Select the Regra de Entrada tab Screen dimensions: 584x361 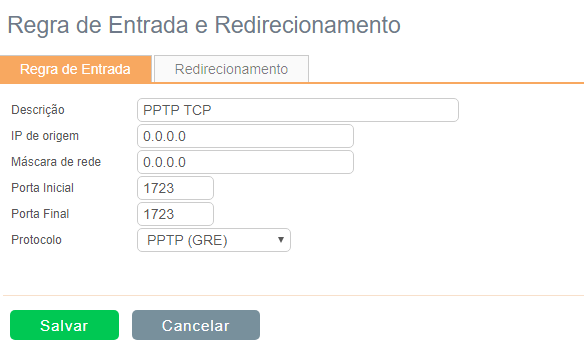click(x=76, y=69)
